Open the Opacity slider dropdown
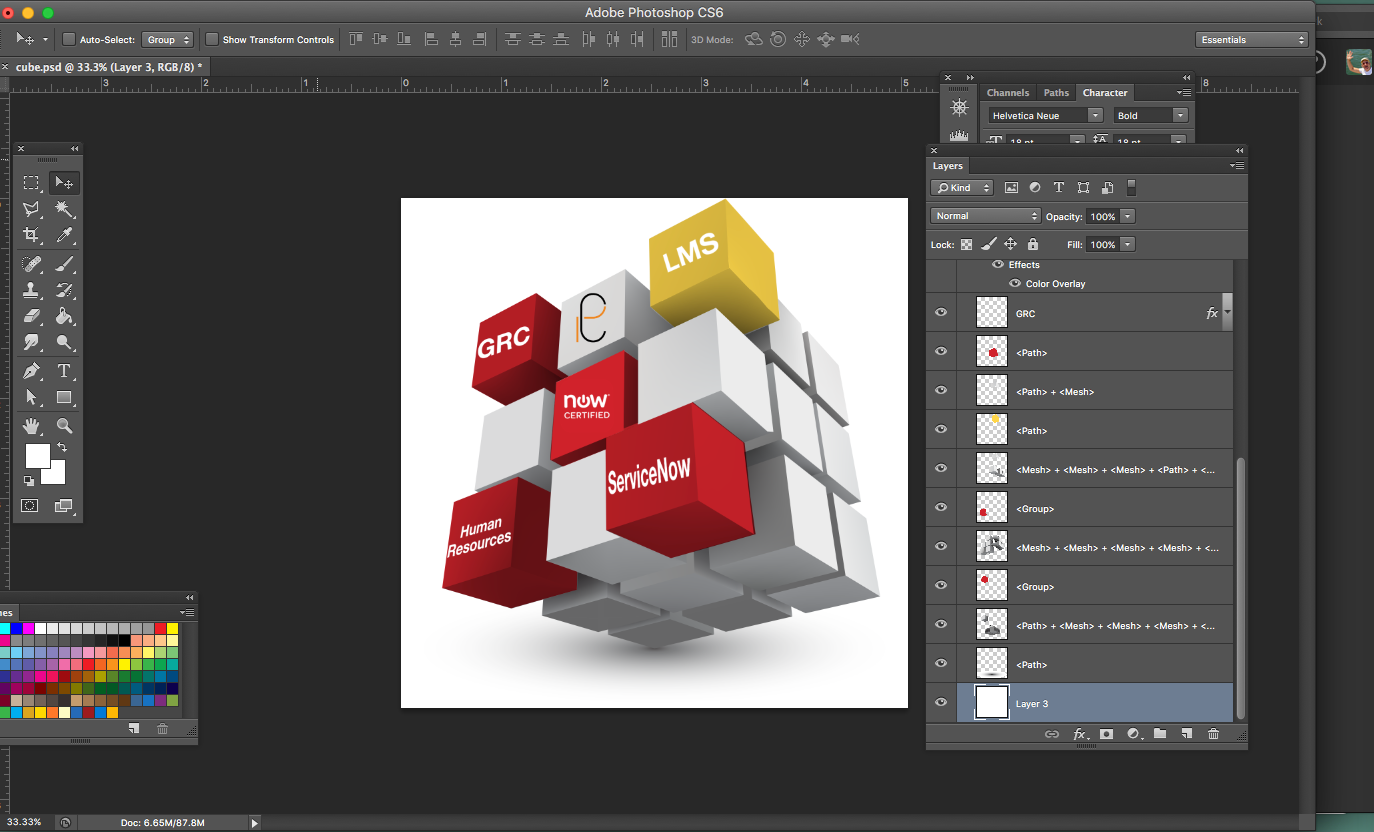1374x832 pixels. [1128, 216]
